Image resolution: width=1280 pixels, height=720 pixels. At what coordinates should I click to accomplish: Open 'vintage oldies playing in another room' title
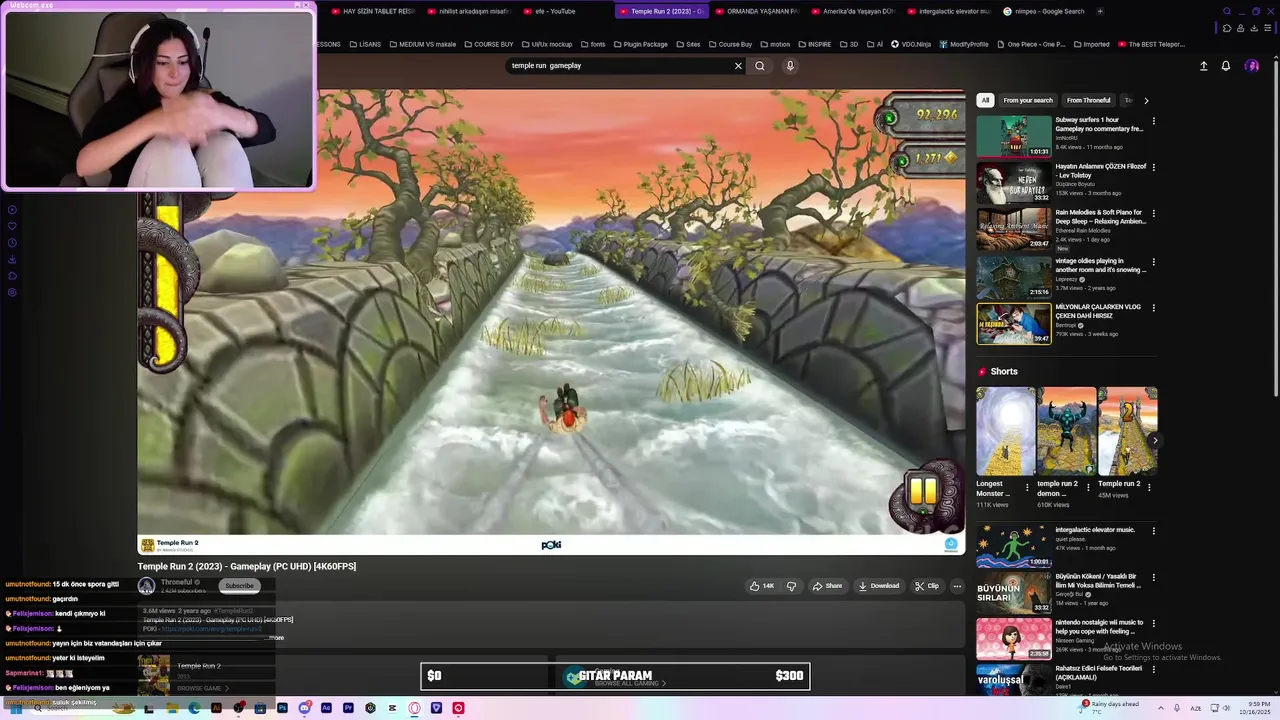pyautogui.click(x=1101, y=265)
